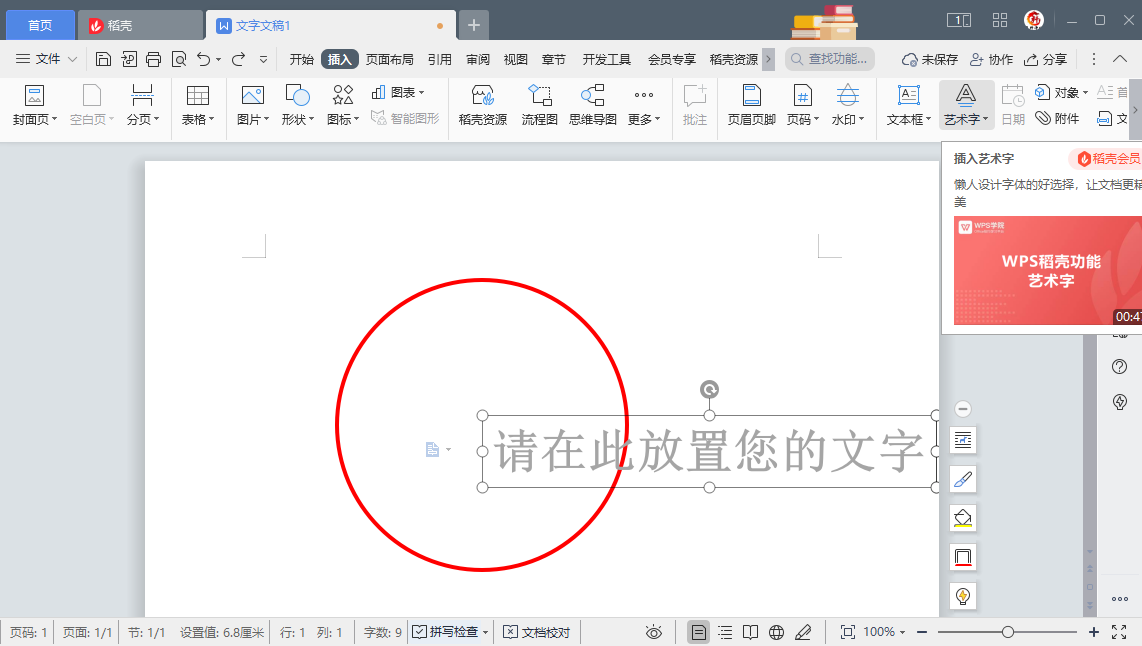
Task: Collapse the ribbon with the up chevron
Action: pos(1120,60)
